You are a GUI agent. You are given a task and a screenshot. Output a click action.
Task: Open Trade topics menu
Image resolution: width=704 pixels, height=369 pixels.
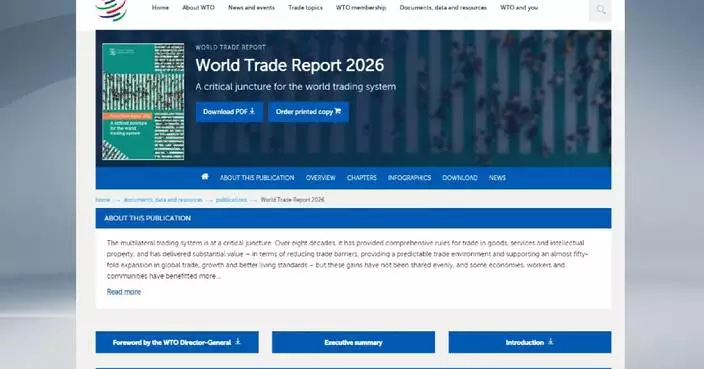305,8
